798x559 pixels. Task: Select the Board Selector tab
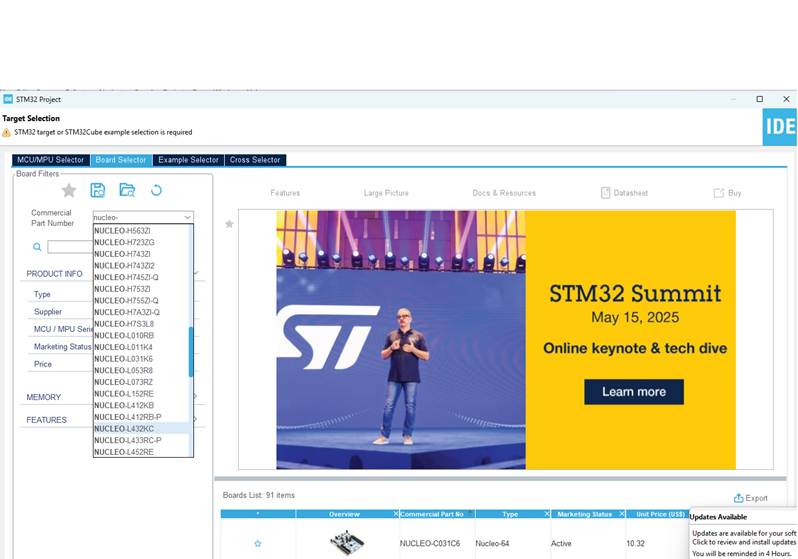click(121, 160)
